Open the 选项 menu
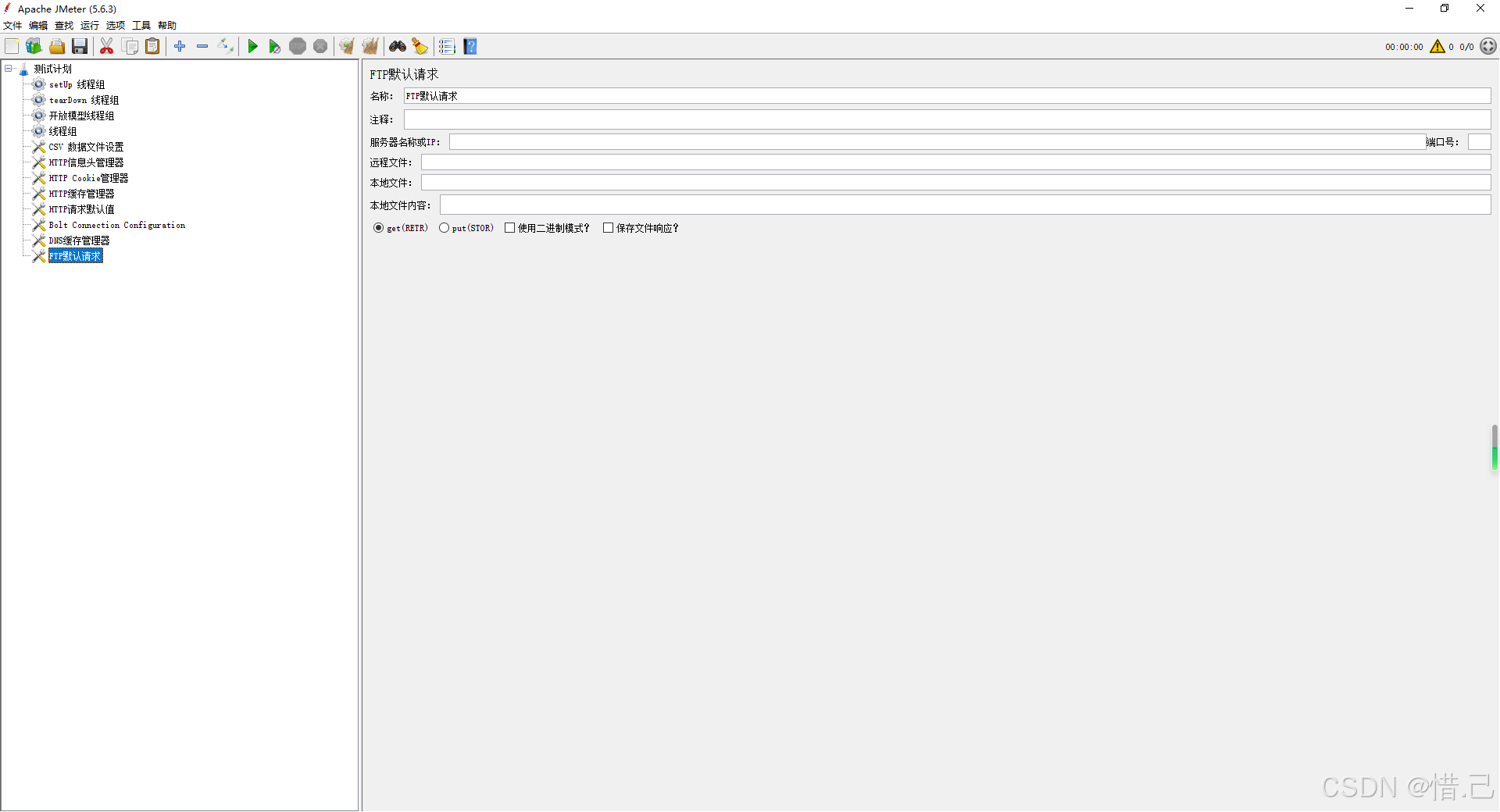The width and height of the screenshot is (1500, 812). coord(116,26)
